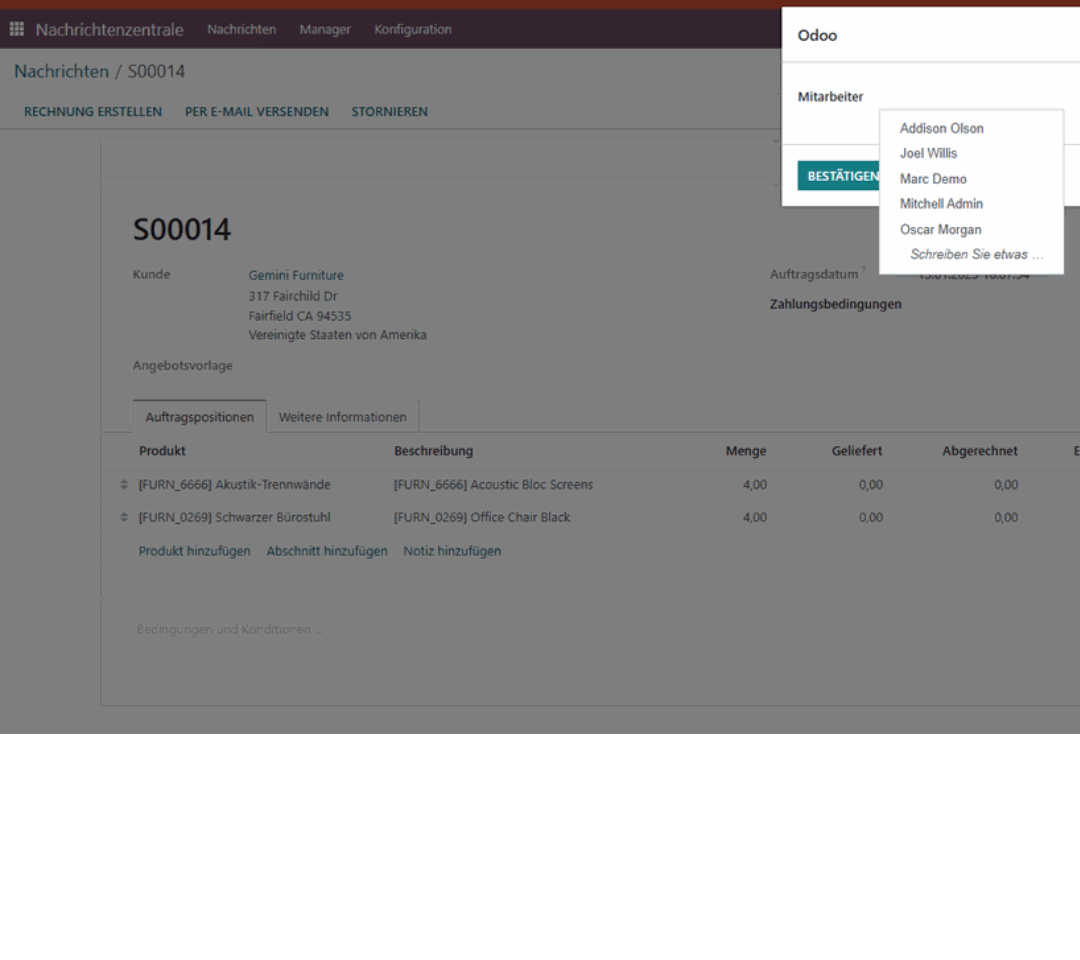Open the Manager menu

coord(325,30)
